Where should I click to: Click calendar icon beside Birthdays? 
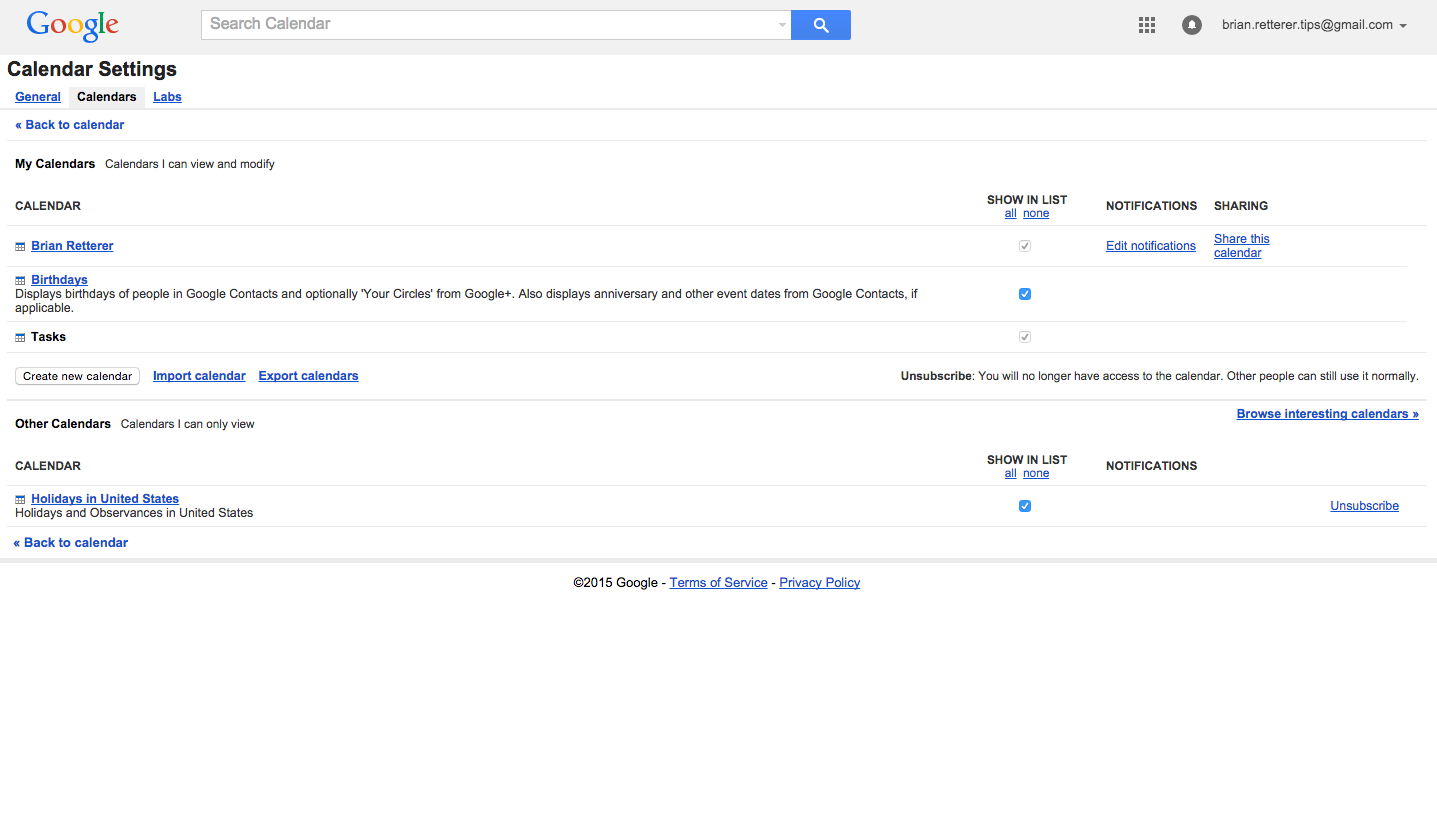pos(20,281)
